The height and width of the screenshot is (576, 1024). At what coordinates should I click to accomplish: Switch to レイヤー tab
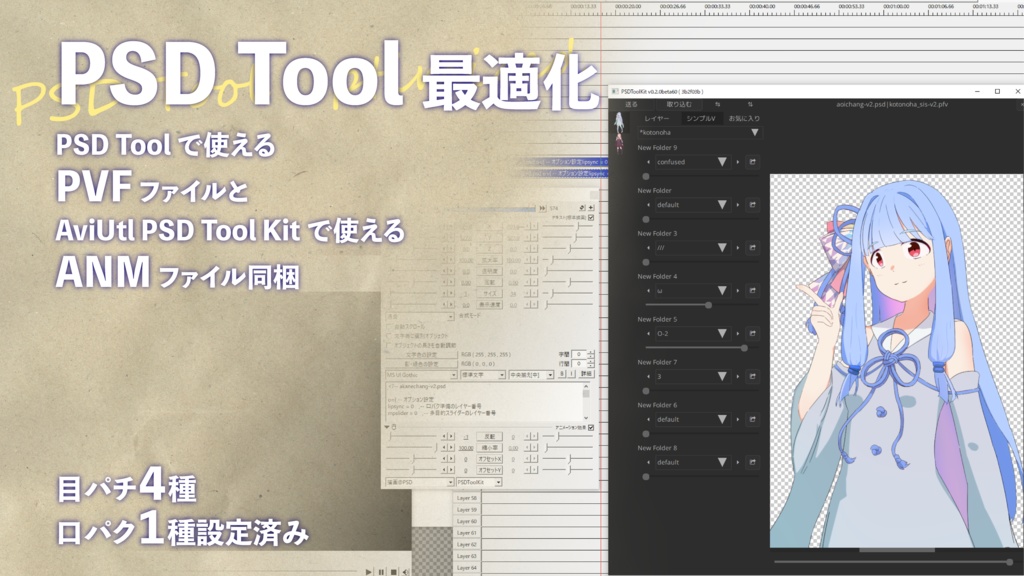pyautogui.click(x=656, y=119)
